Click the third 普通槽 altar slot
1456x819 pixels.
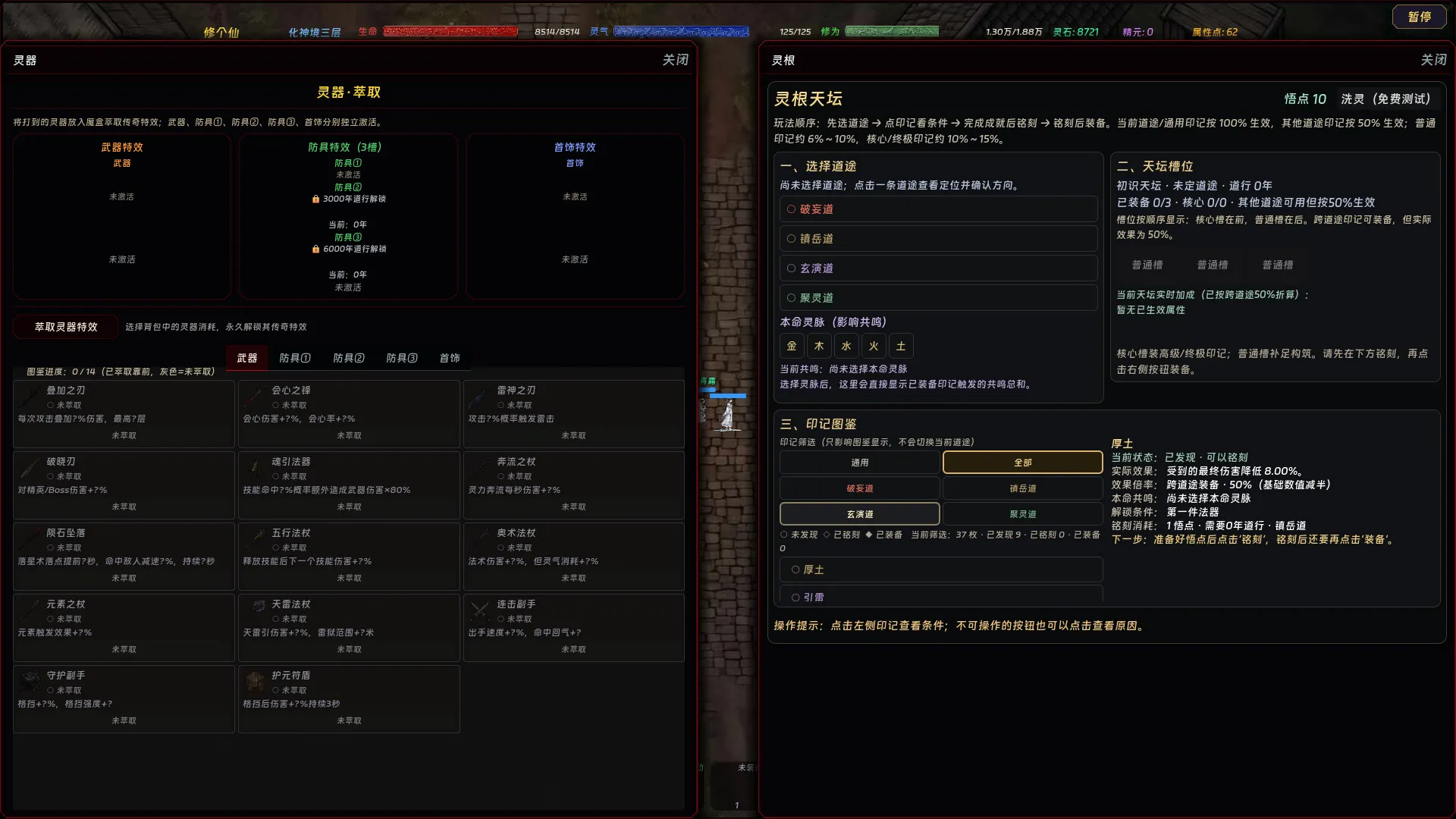(x=1278, y=265)
